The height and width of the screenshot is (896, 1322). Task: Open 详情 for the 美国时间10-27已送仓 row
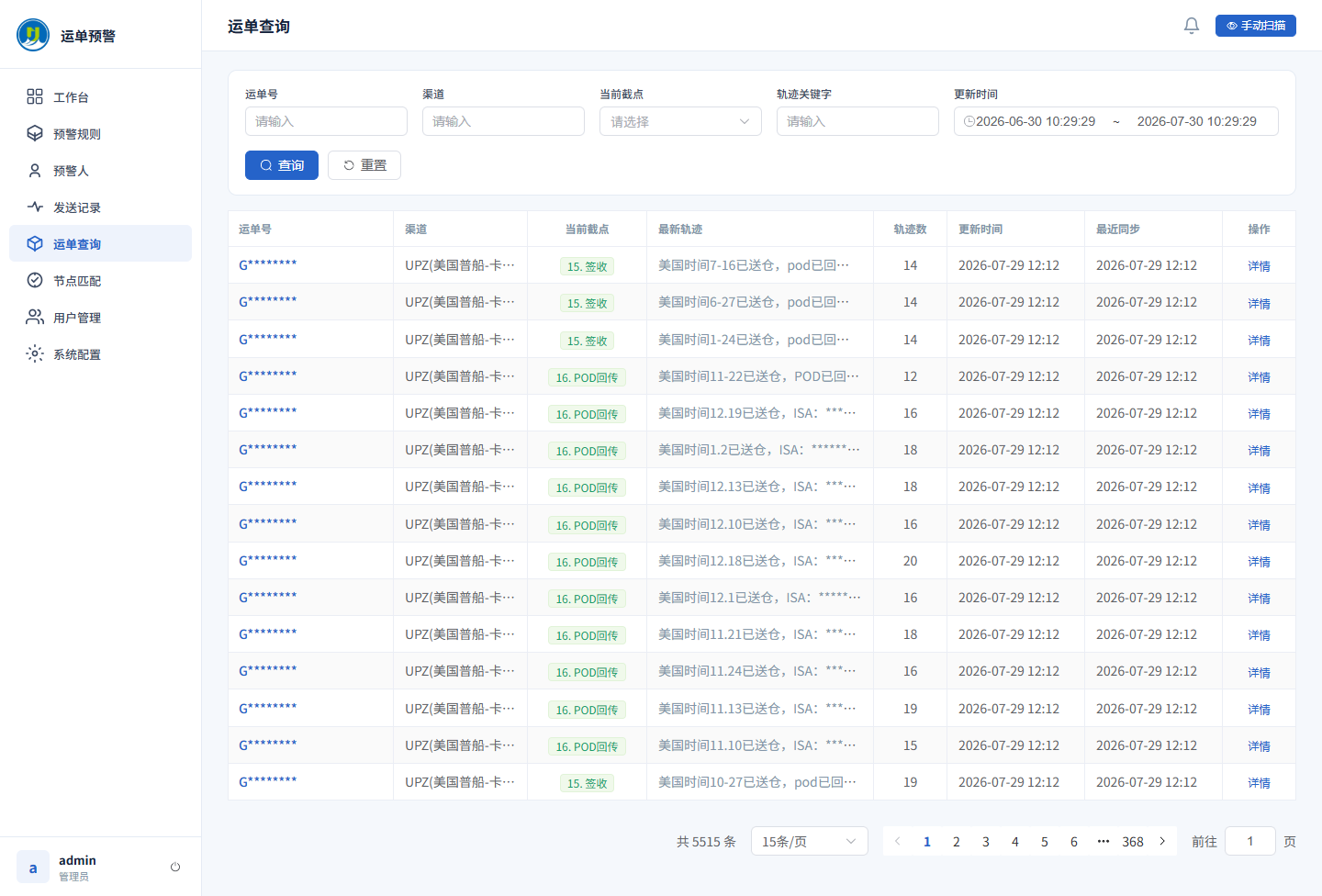tap(1259, 782)
